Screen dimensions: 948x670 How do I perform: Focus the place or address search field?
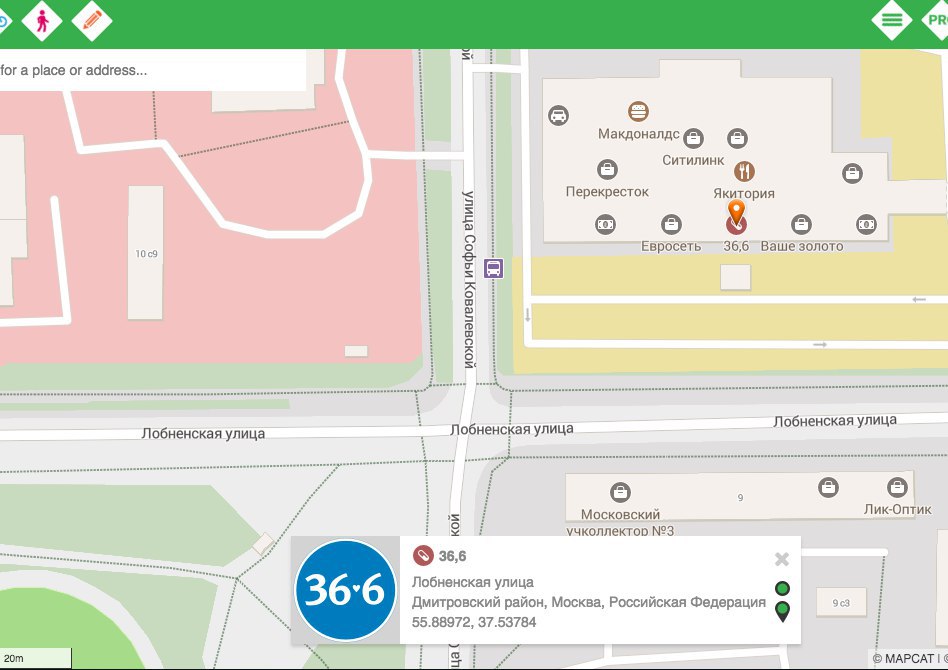point(152,70)
